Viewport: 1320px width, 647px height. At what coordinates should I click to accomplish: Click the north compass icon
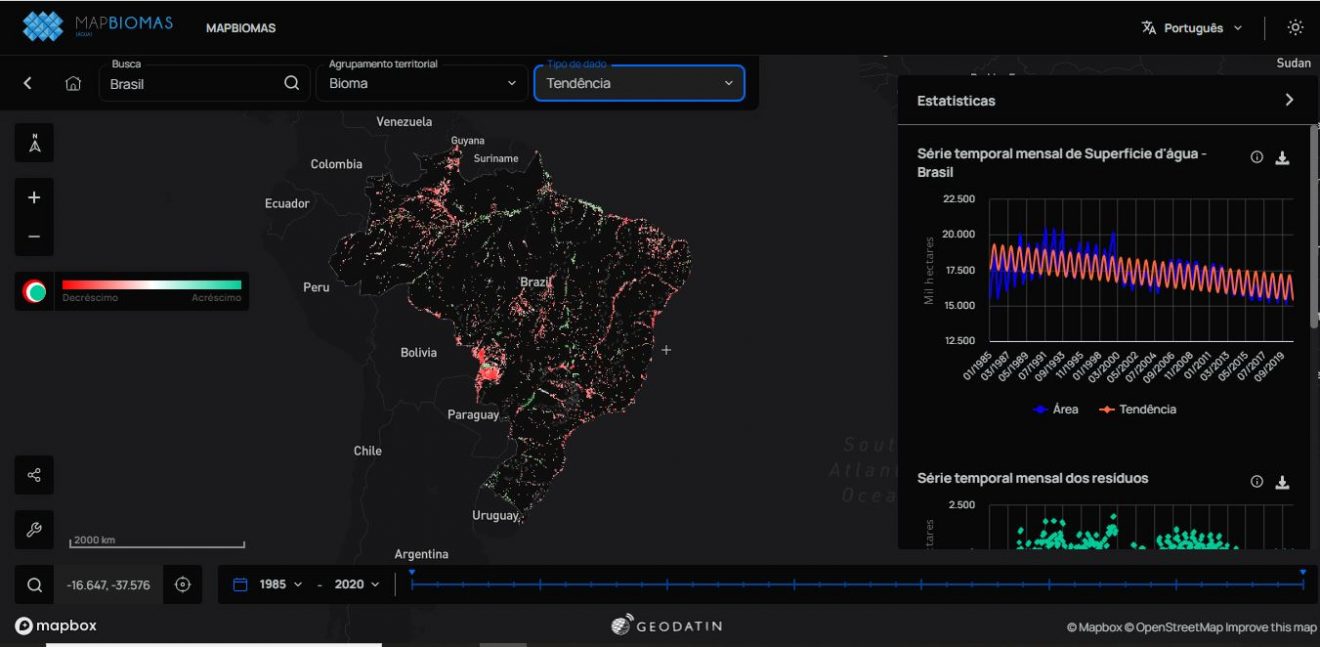click(x=34, y=143)
